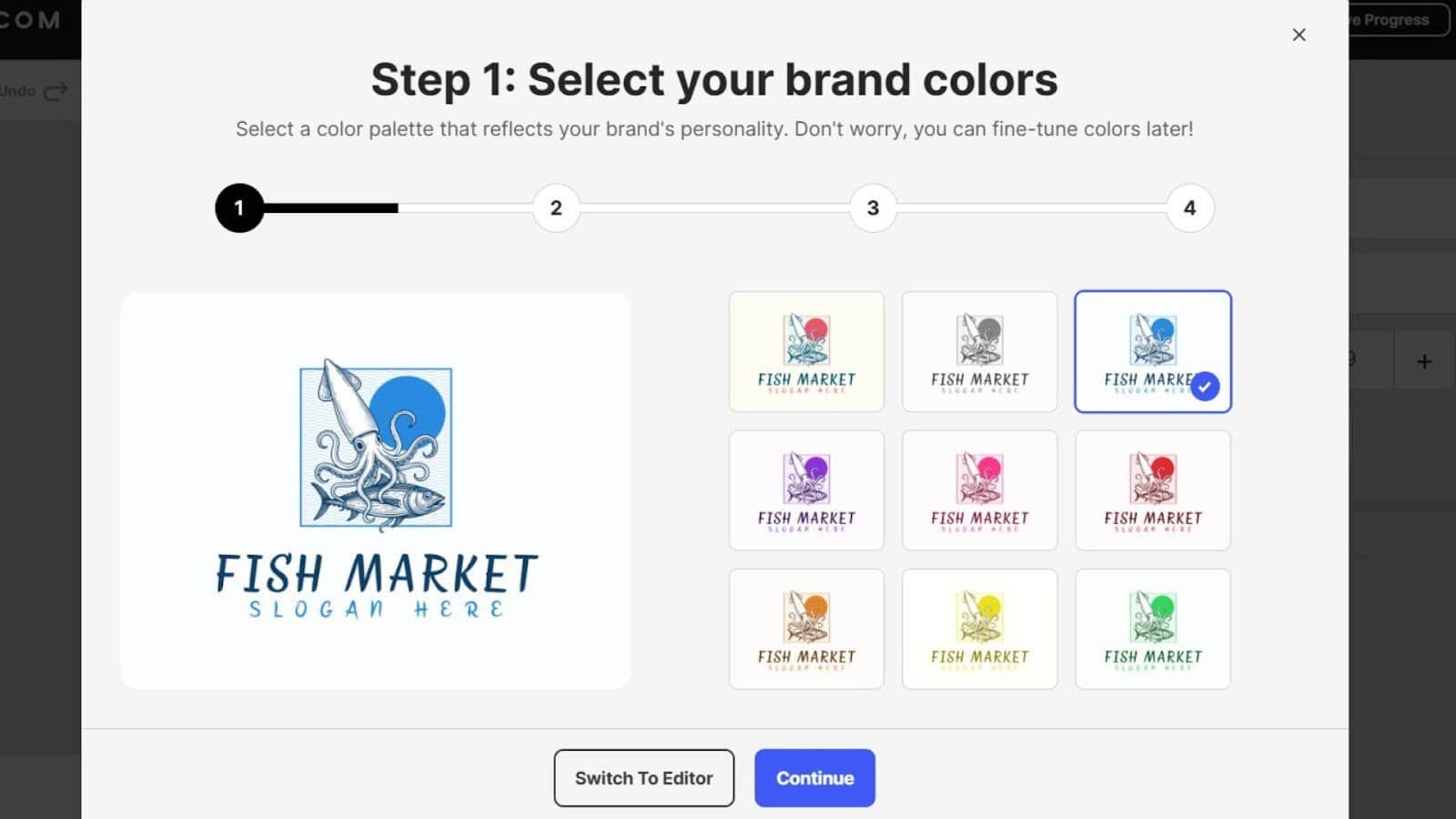Screen dimensions: 1456x819
Task: Jump to step 4 in progress bar
Action: 1189,208
